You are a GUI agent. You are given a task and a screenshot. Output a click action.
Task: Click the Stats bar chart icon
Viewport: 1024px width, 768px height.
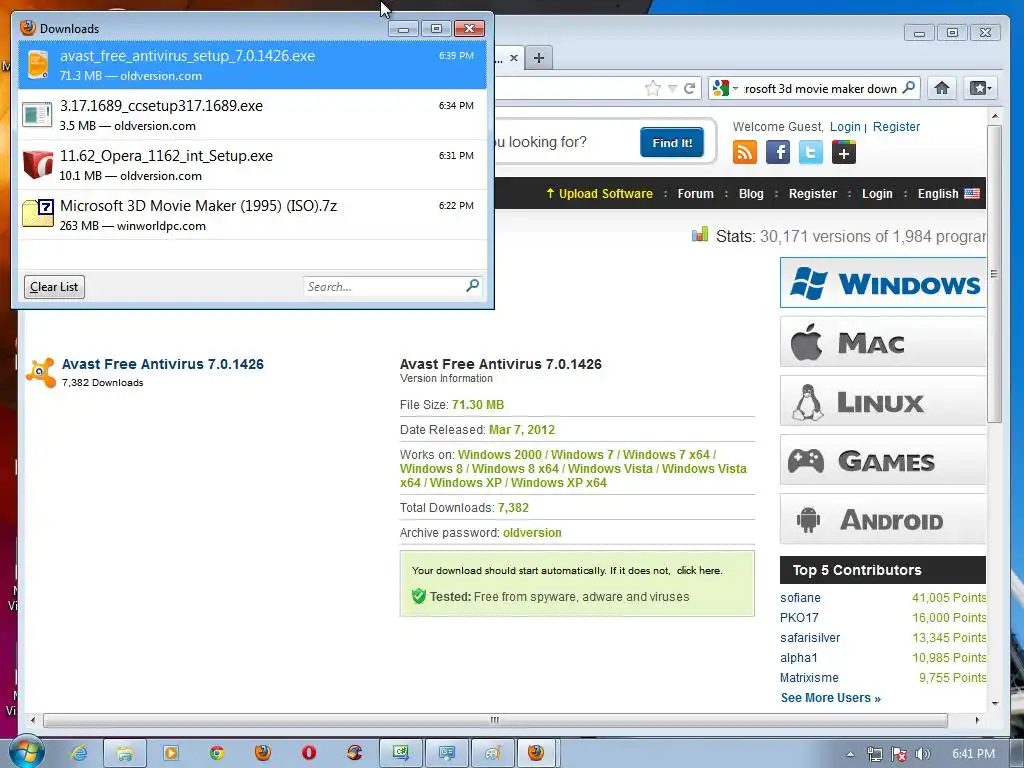(x=700, y=234)
